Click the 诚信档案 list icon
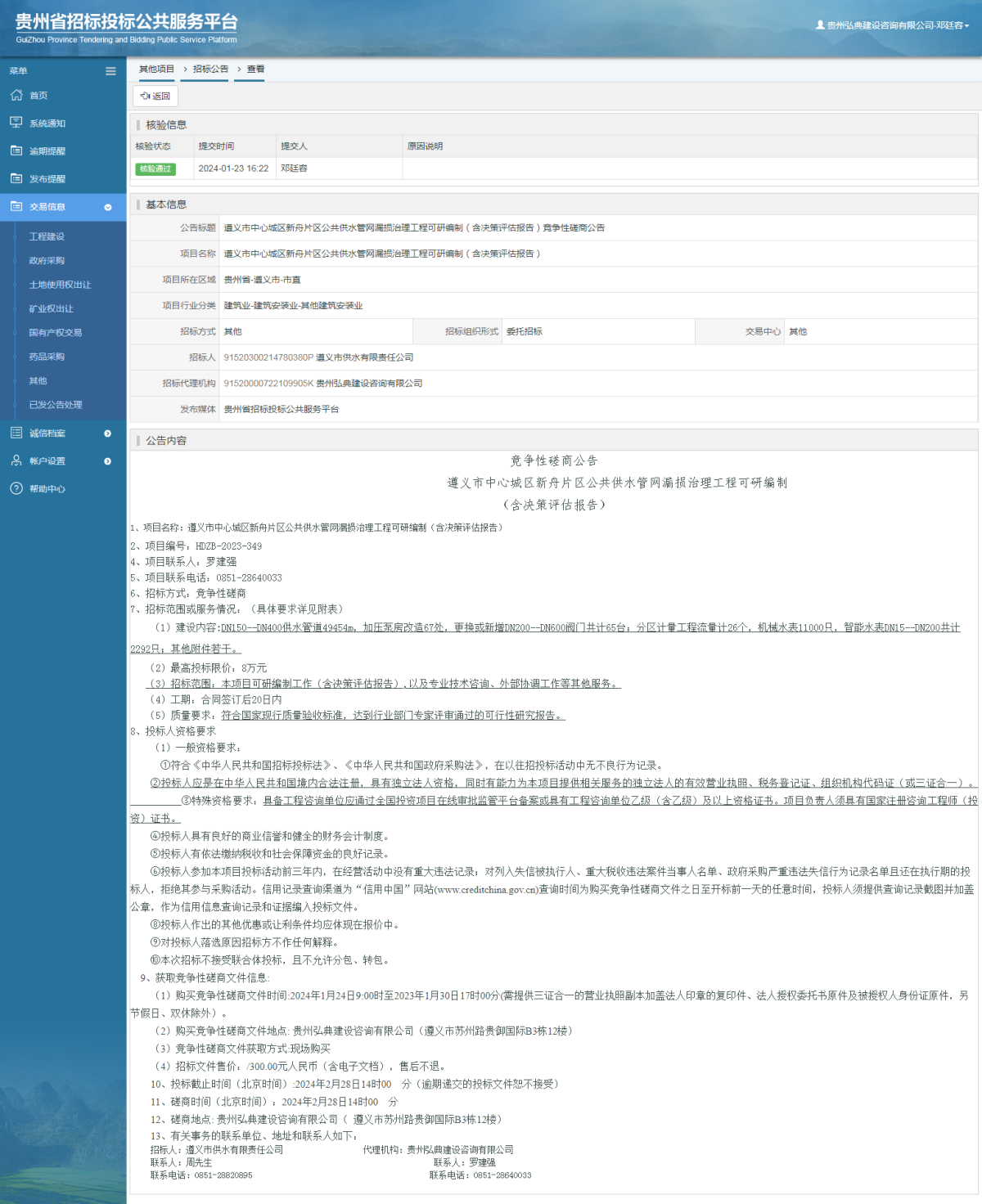The width and height of the screenshot is (982, 1204). (16, 433)
